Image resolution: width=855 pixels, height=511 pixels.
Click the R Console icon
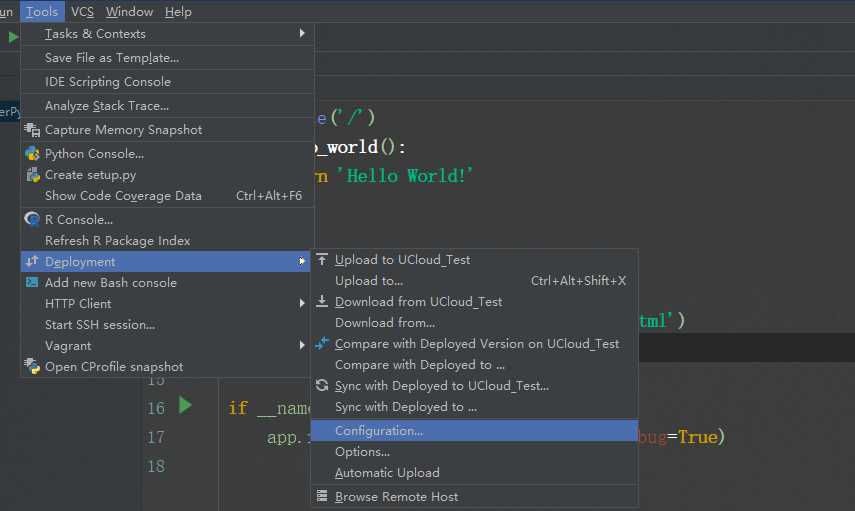[32, 219]
